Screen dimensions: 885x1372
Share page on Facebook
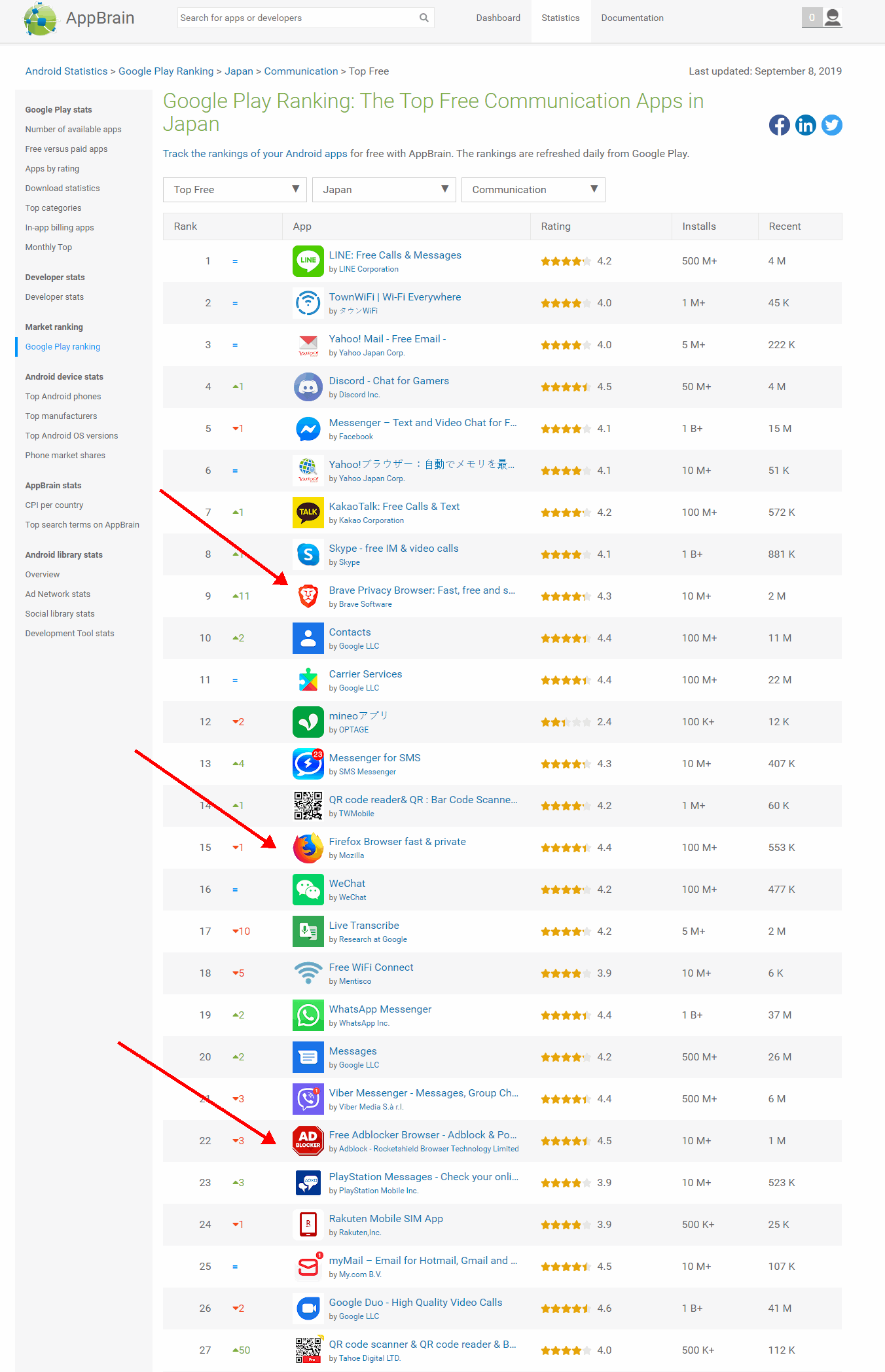pyautogui.click(x=779, y=125)
